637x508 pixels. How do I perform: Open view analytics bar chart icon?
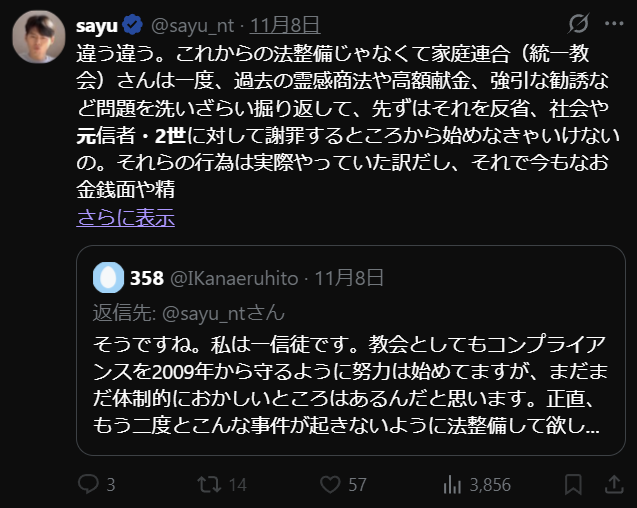pos(452,484)
